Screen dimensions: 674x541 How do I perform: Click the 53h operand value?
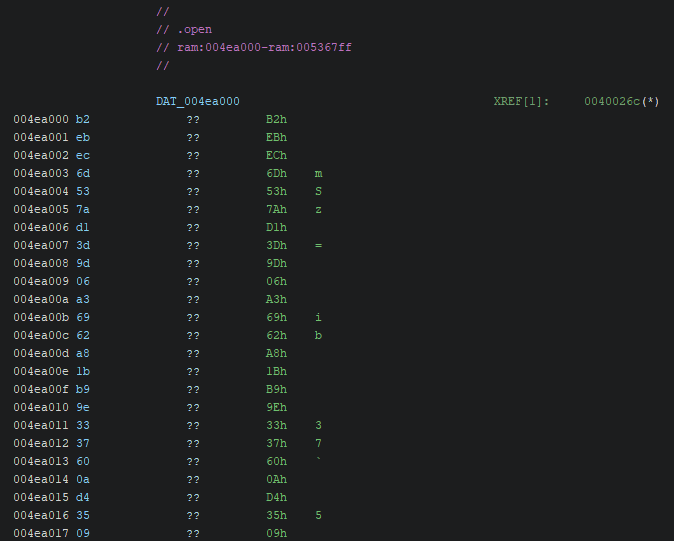(276, 192)
